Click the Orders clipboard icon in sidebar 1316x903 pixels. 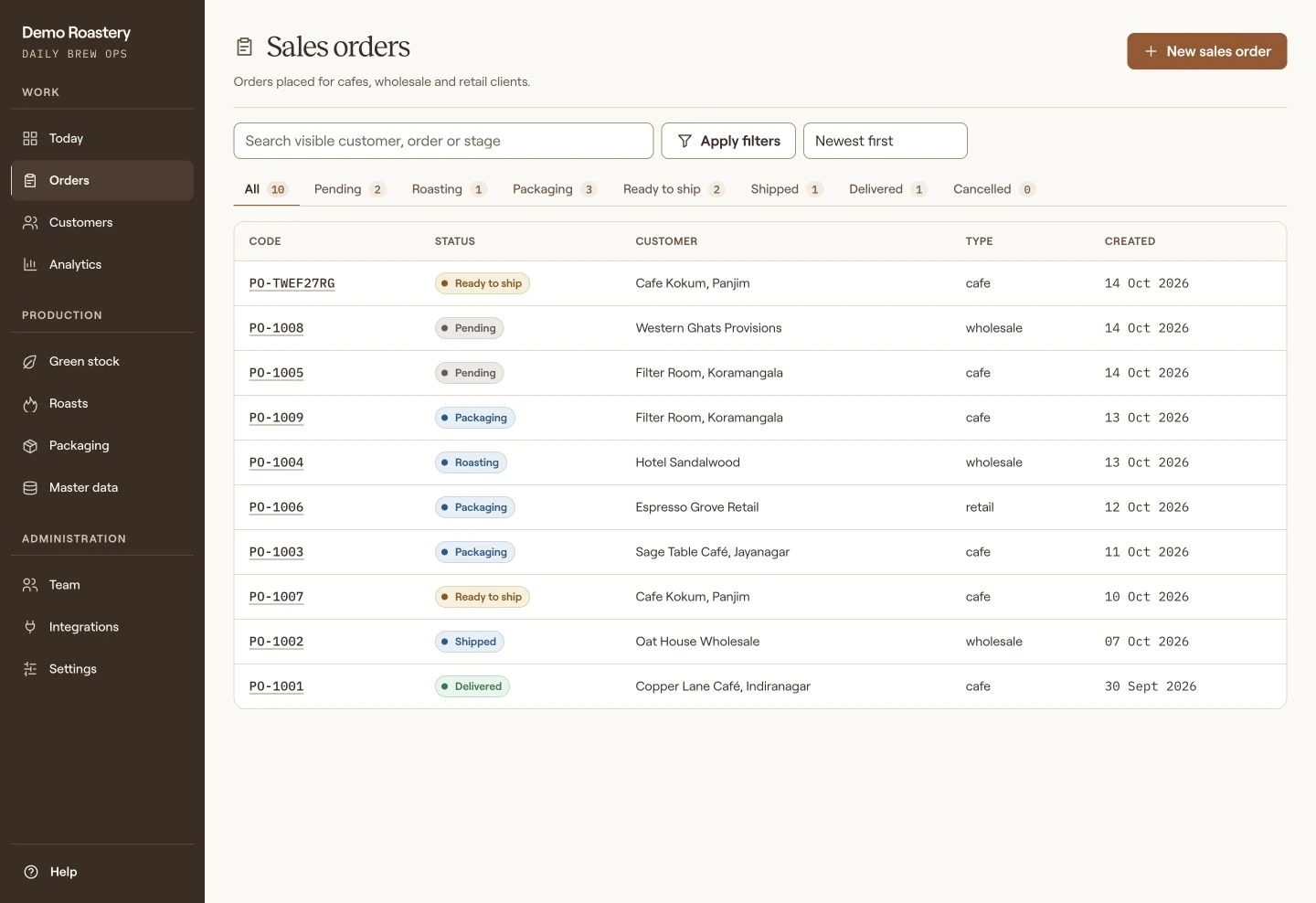pyautogui.click(x=30, y=180)
